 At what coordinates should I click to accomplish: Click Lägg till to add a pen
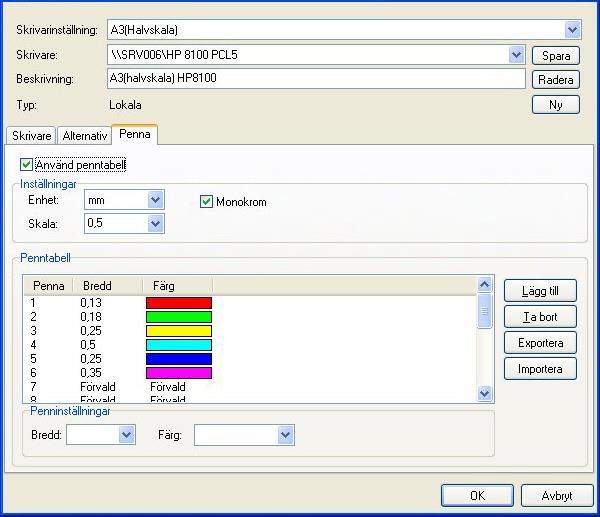pos(540,291)
